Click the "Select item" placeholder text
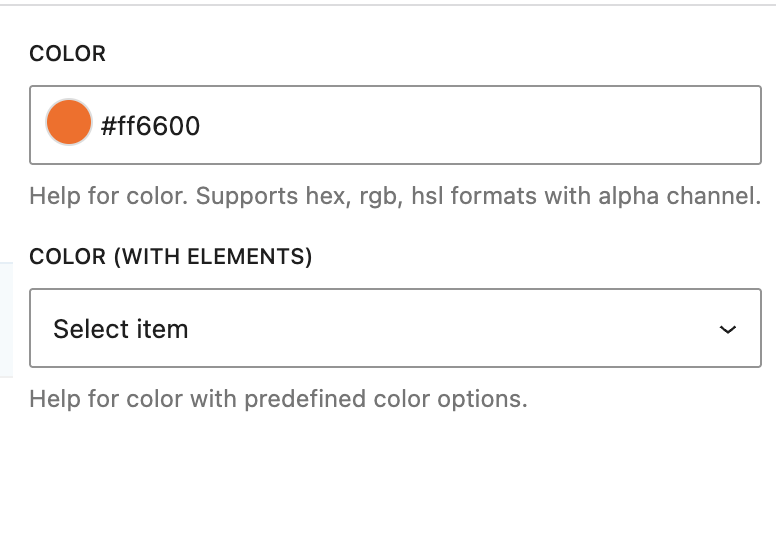776x558 pixels. 120,329
